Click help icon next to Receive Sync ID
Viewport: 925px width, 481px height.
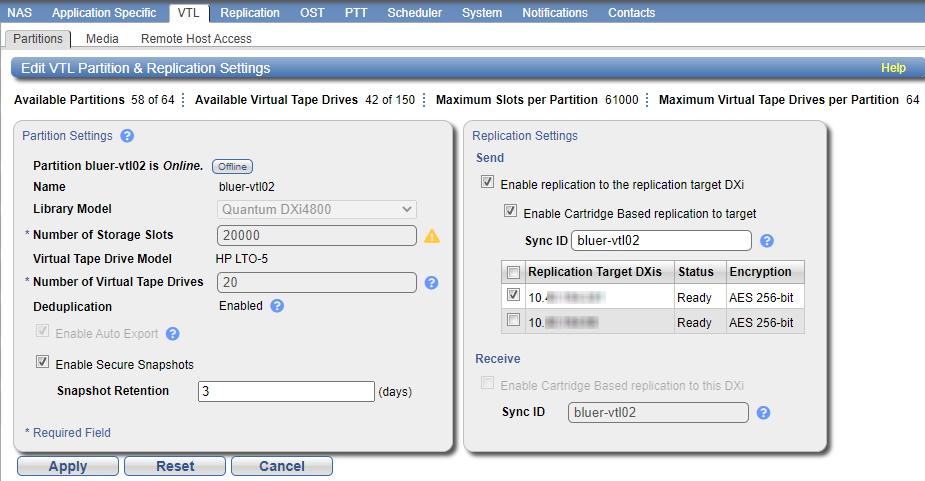coord(764,413)
